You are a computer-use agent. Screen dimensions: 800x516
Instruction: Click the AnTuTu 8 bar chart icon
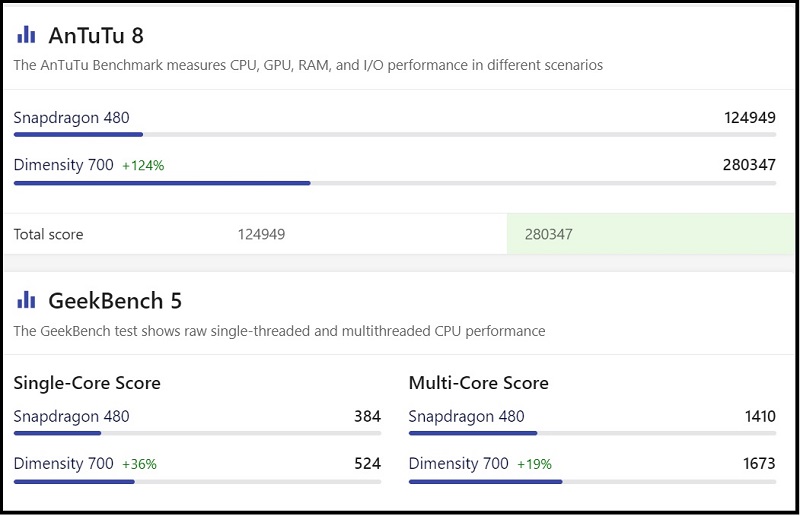tap(26, 35)
